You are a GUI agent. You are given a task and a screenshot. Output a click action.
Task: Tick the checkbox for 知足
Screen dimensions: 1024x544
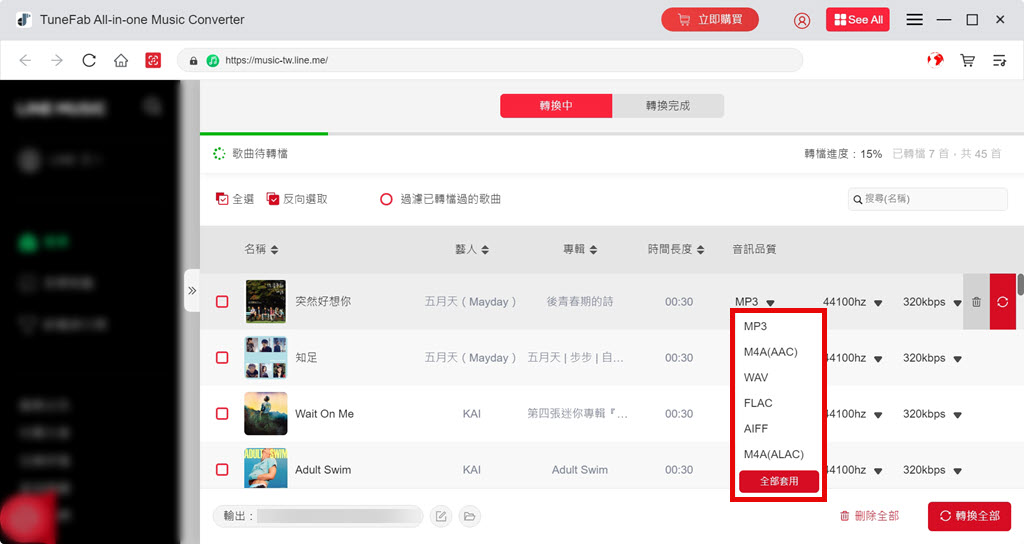click(222, 358)
